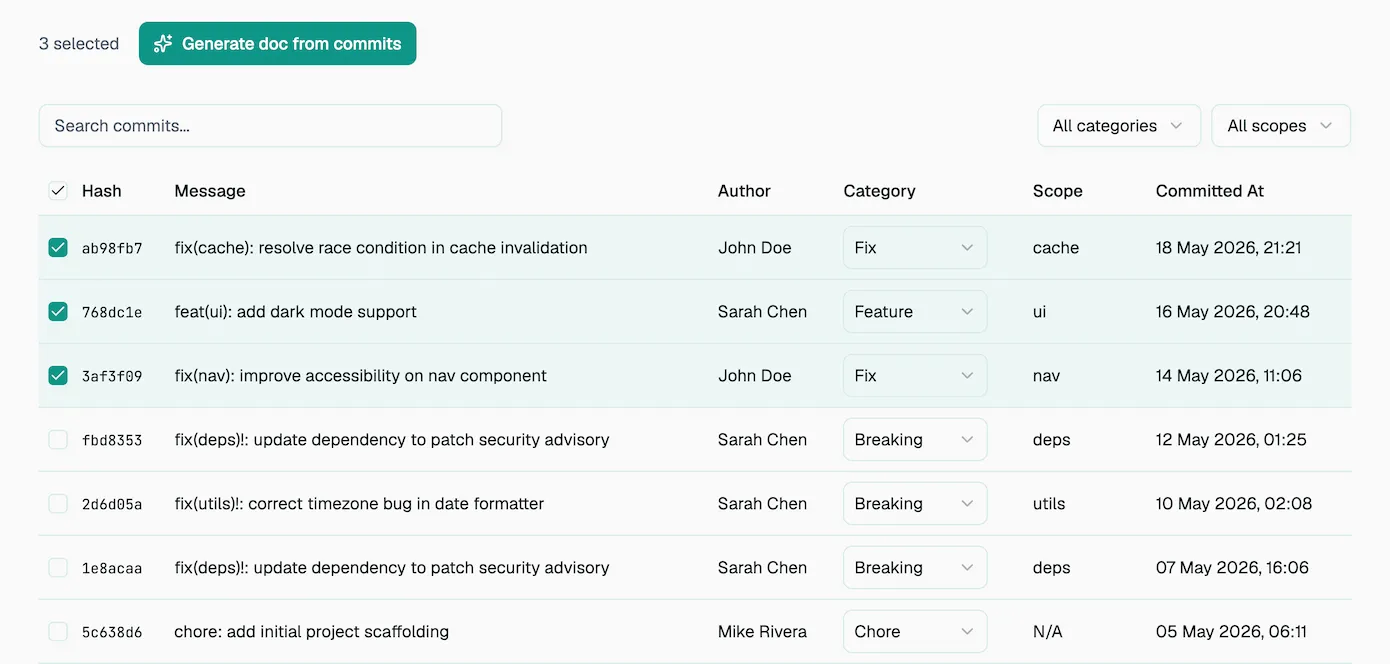Open the All scopes filter dropdown

(x=1281, y=126)
